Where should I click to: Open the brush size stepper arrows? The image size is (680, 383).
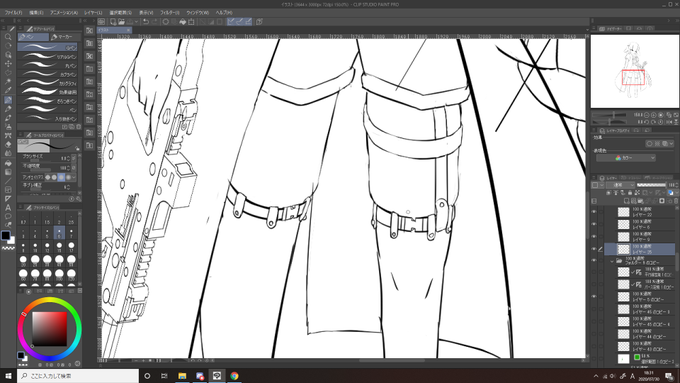(x=69, y=158)
